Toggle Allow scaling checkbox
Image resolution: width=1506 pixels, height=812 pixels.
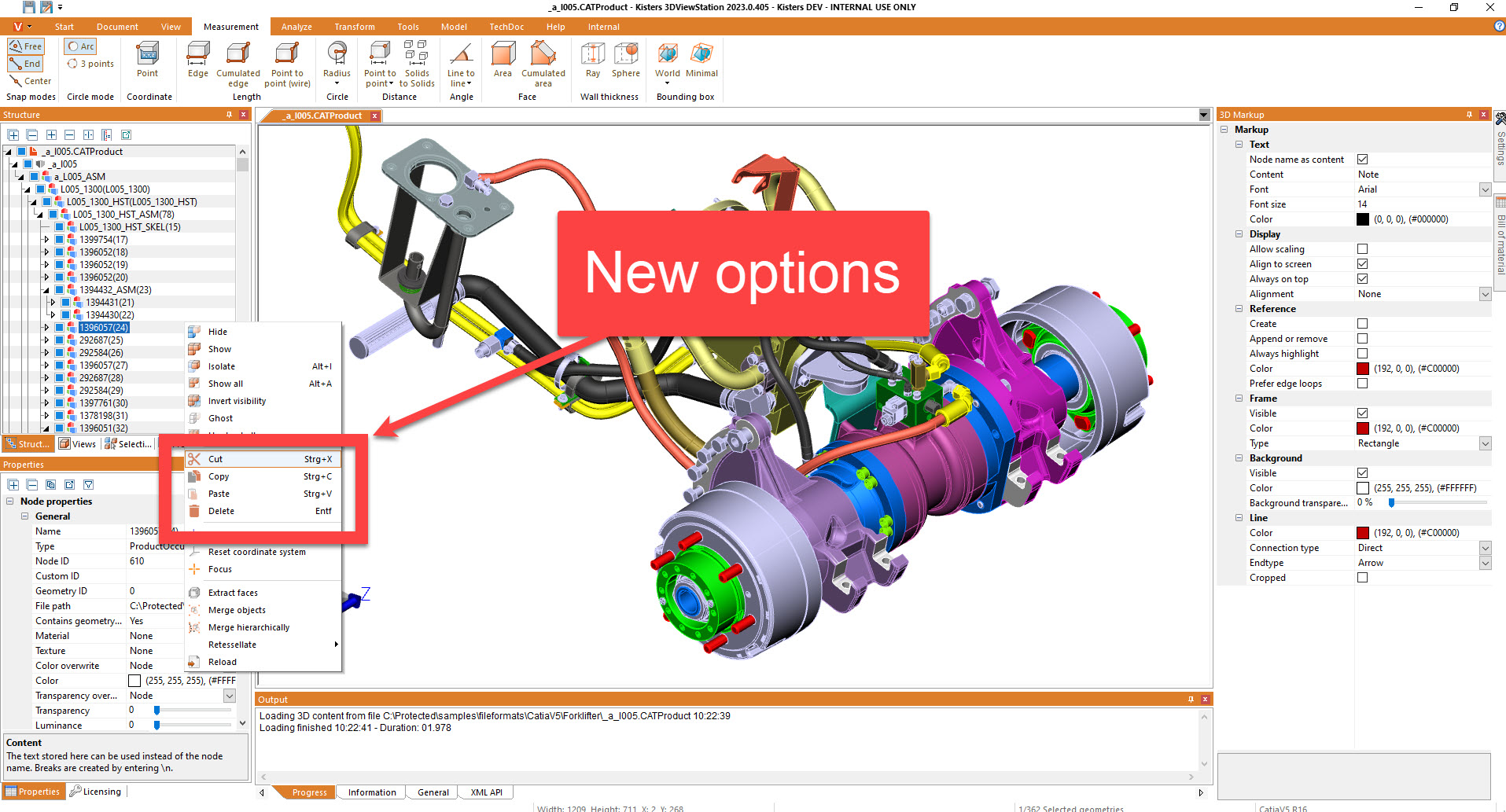pos(1362,249)
